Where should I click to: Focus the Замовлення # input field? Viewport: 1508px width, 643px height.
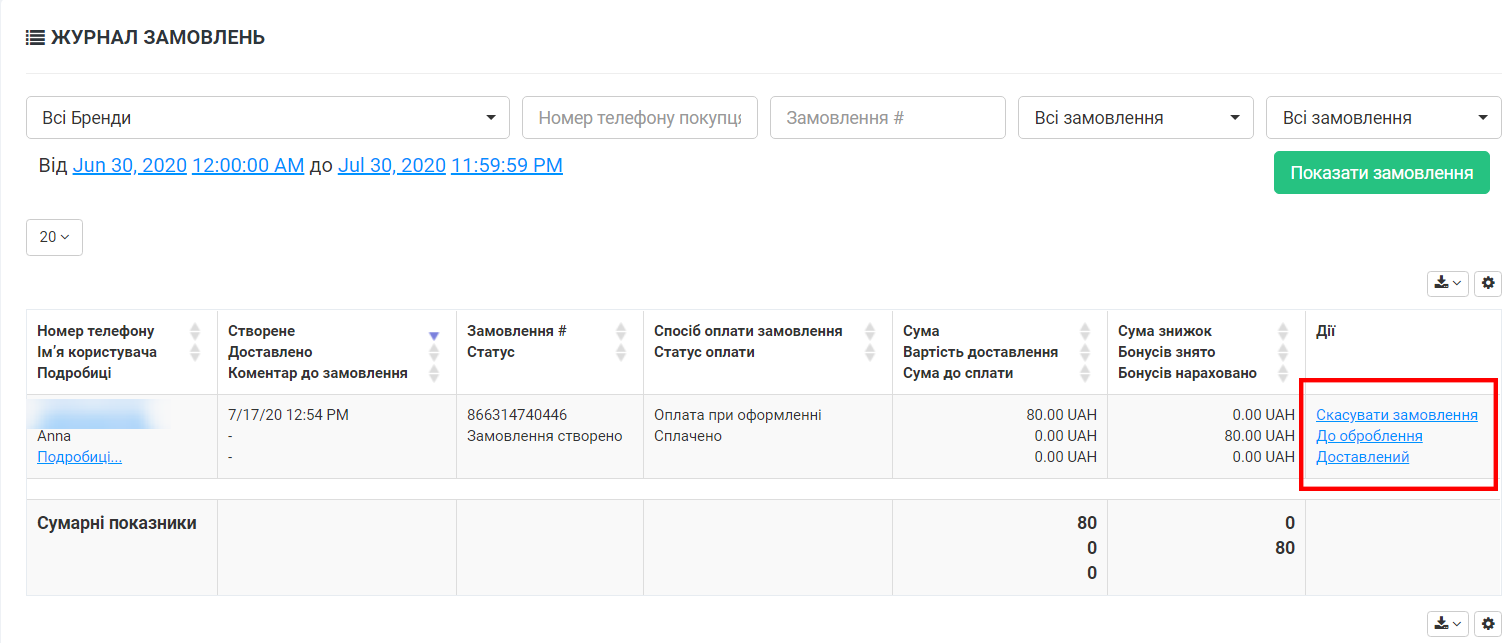tap(887, 118)
